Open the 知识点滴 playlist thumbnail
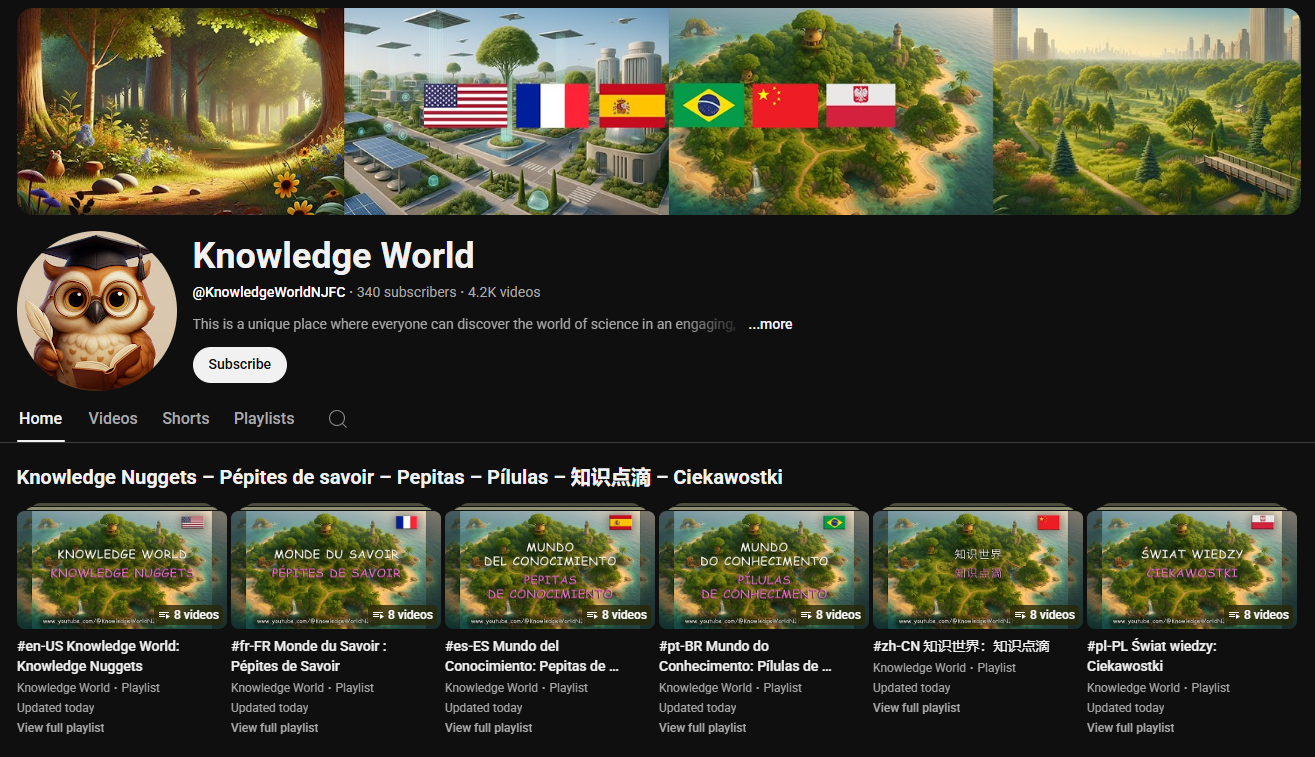The height and width of the screenshot is (757, 1315). (x=978, y=570)
